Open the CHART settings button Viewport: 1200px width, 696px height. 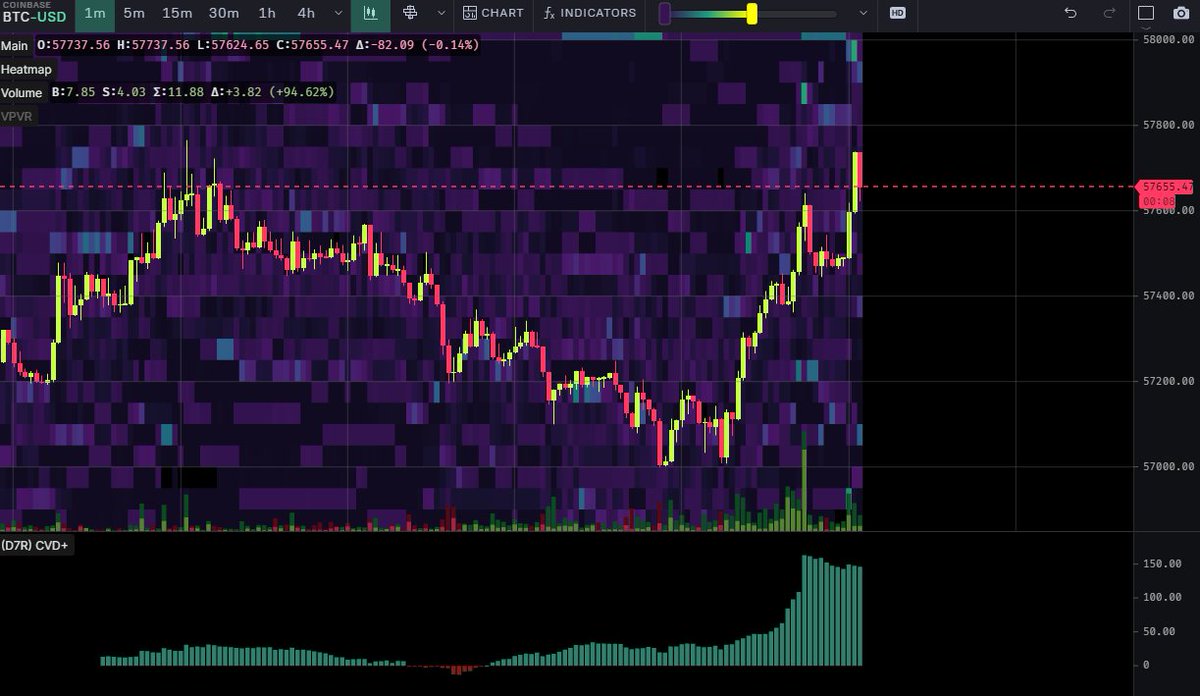coord(494,13)
